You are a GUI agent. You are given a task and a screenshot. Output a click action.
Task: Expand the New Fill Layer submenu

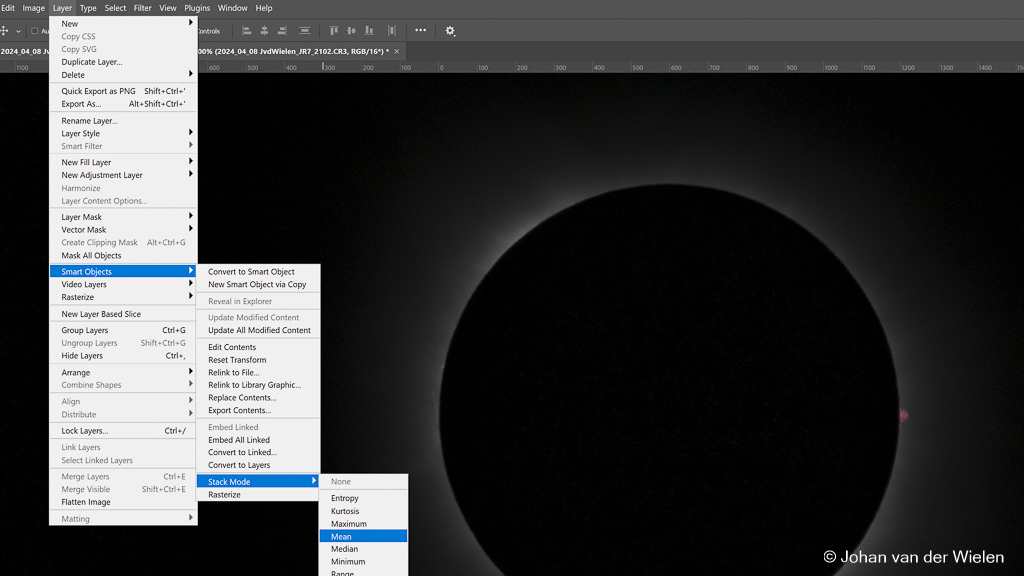tap(123, 163)
